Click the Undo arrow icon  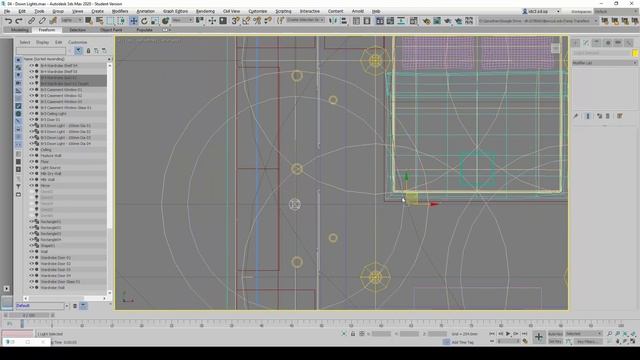click(x=8, y=20)
